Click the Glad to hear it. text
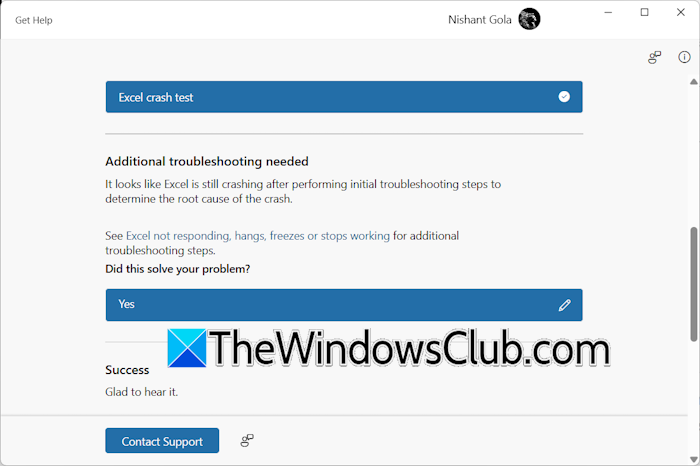The image size is (700, 466). (x=142, y=392)
